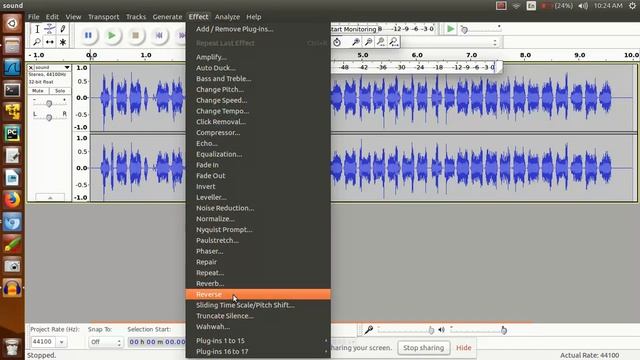Select the Zoom magnifier tool
Screen dimensions: 640x360
click(37, 42)
